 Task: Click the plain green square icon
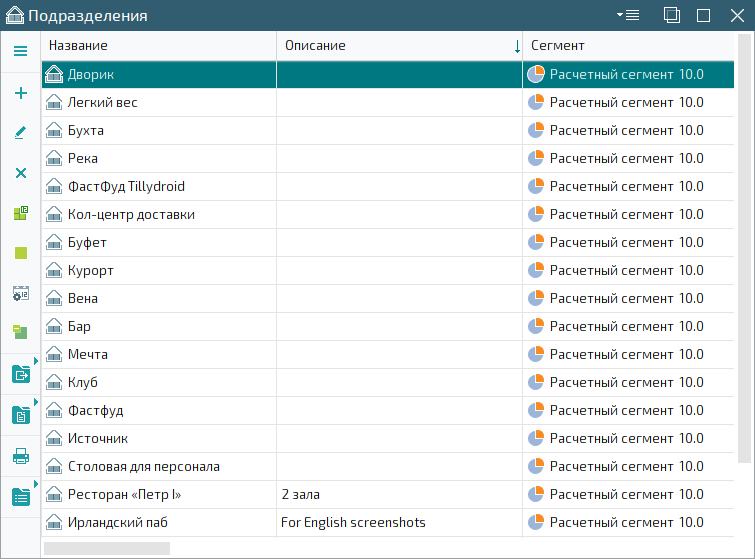(x=20, y=253)
